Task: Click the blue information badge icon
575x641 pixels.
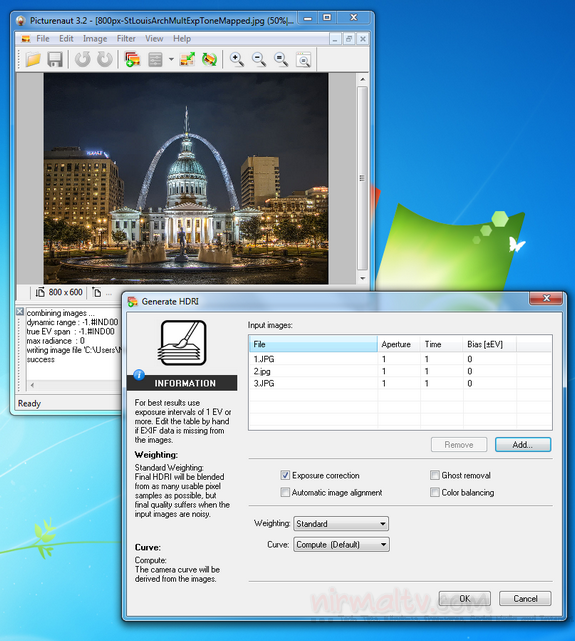Action: click(139, 374)
